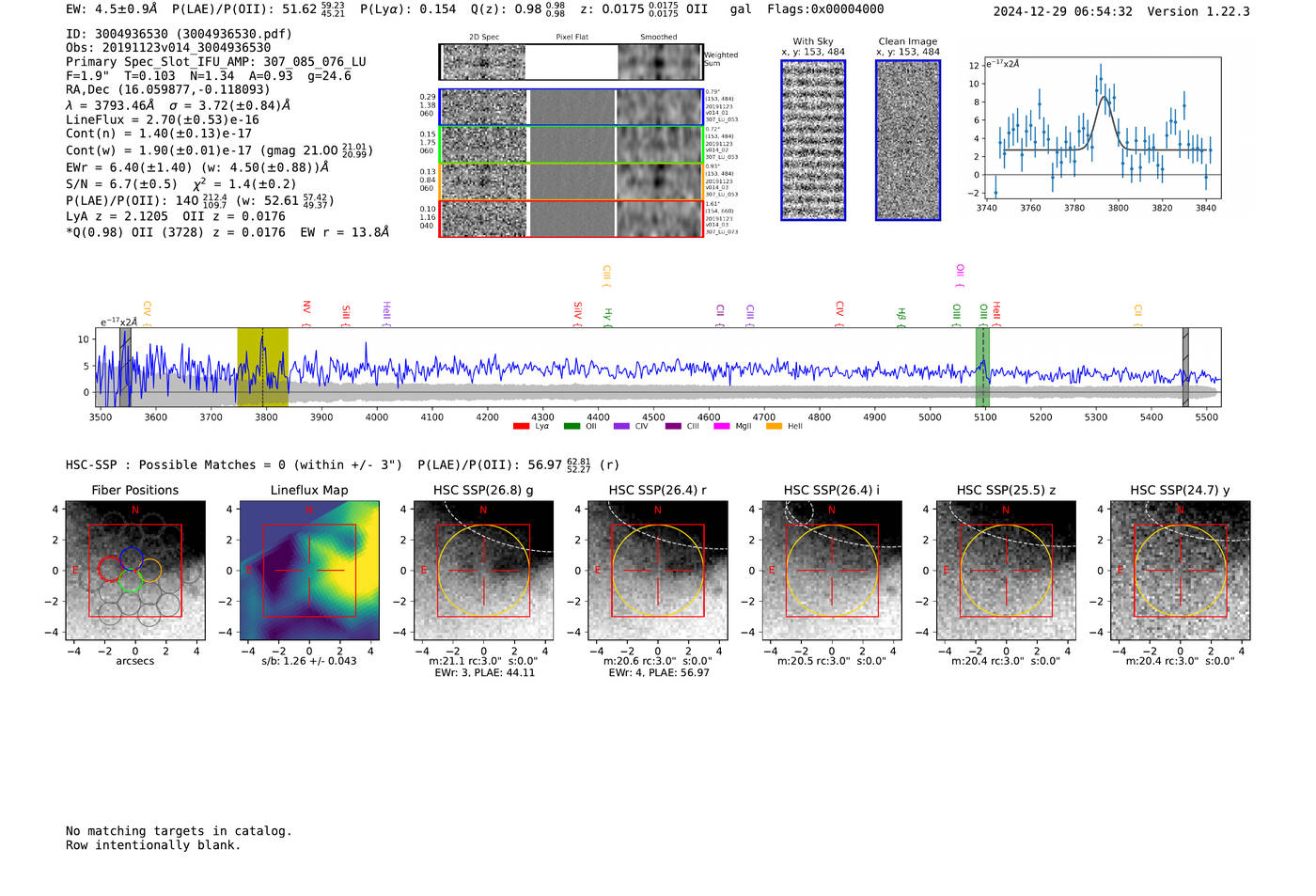Select the orange fiber circle in Fiber Positions
Viewport: 1316px width, 896px height.
(x=150, y=570)
